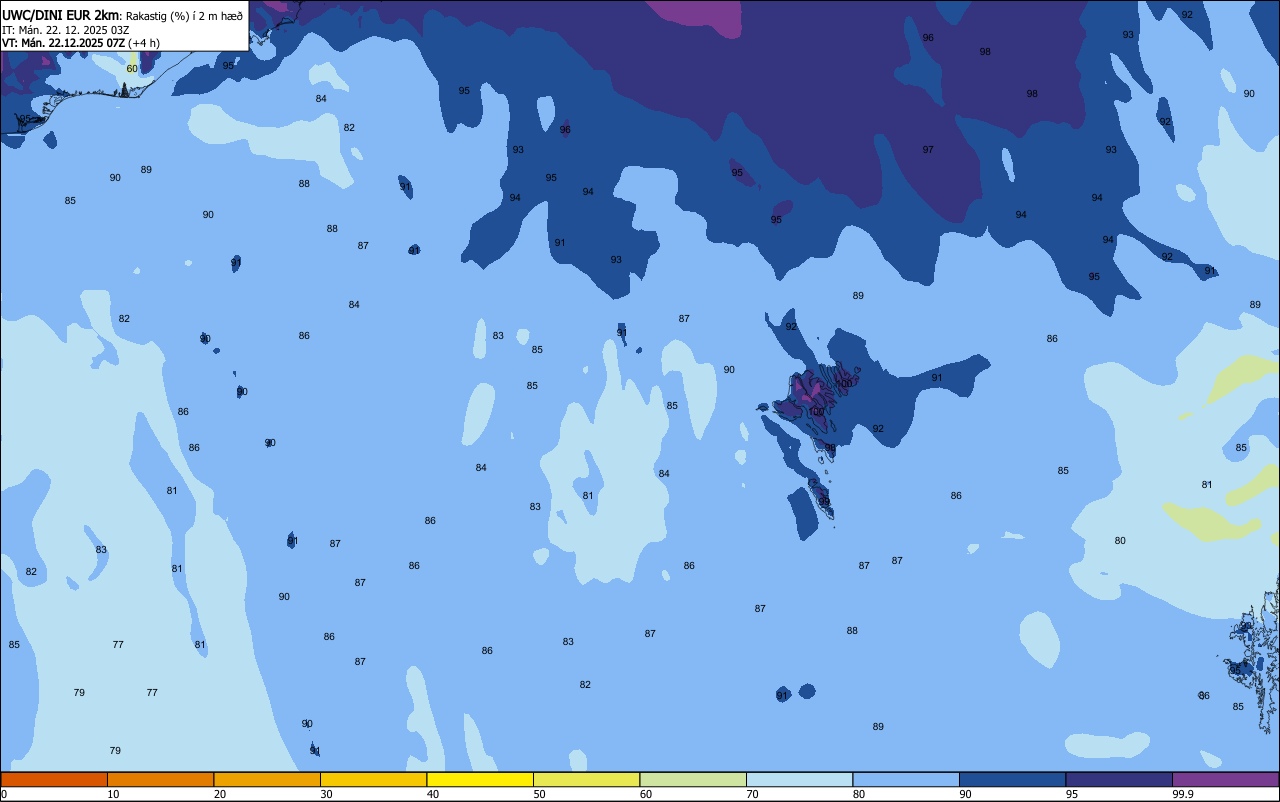Click the '97' humidity value on the map

[x=928, y=150]
